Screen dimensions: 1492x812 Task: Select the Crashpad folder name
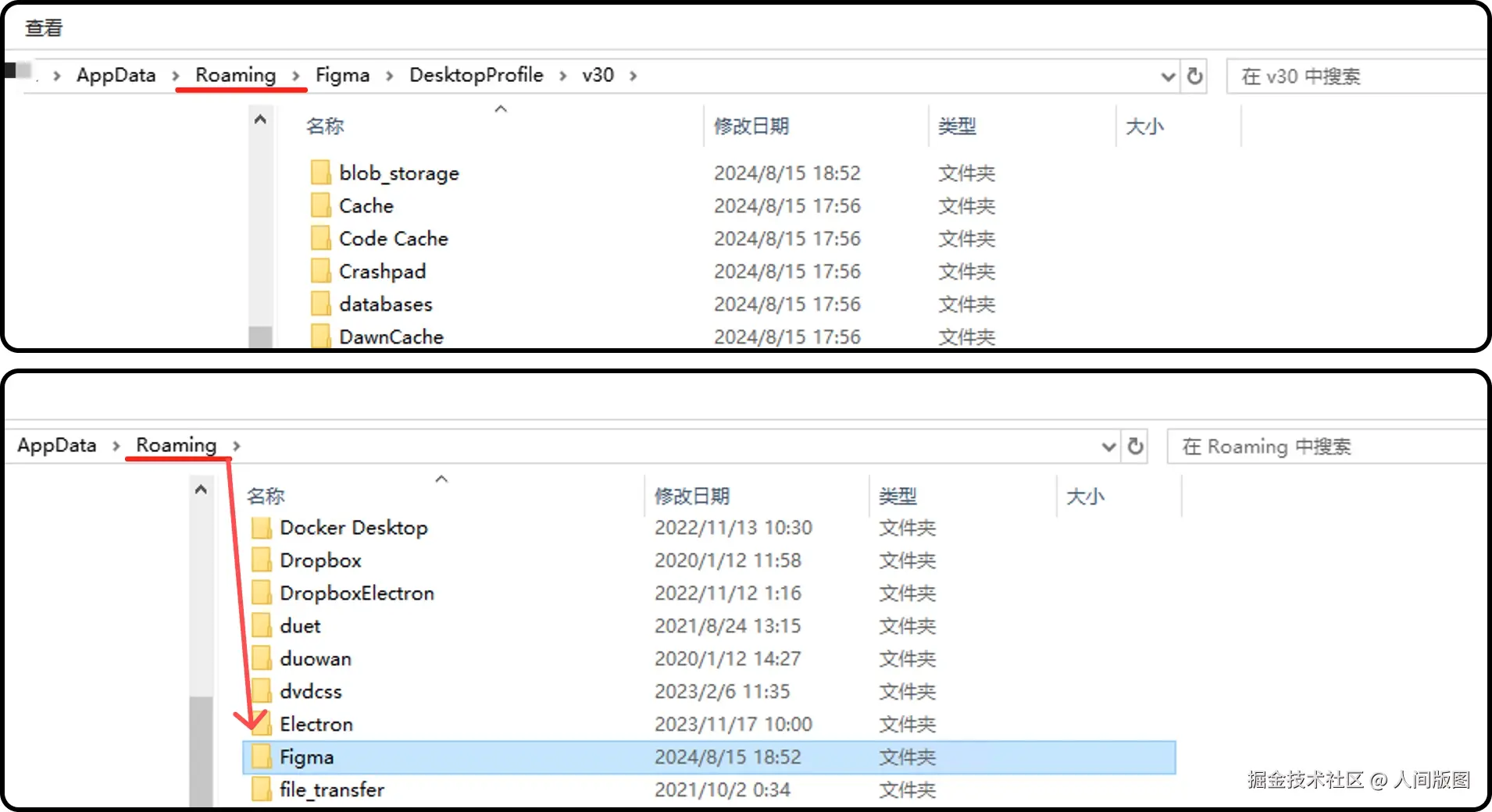[383, 272]
